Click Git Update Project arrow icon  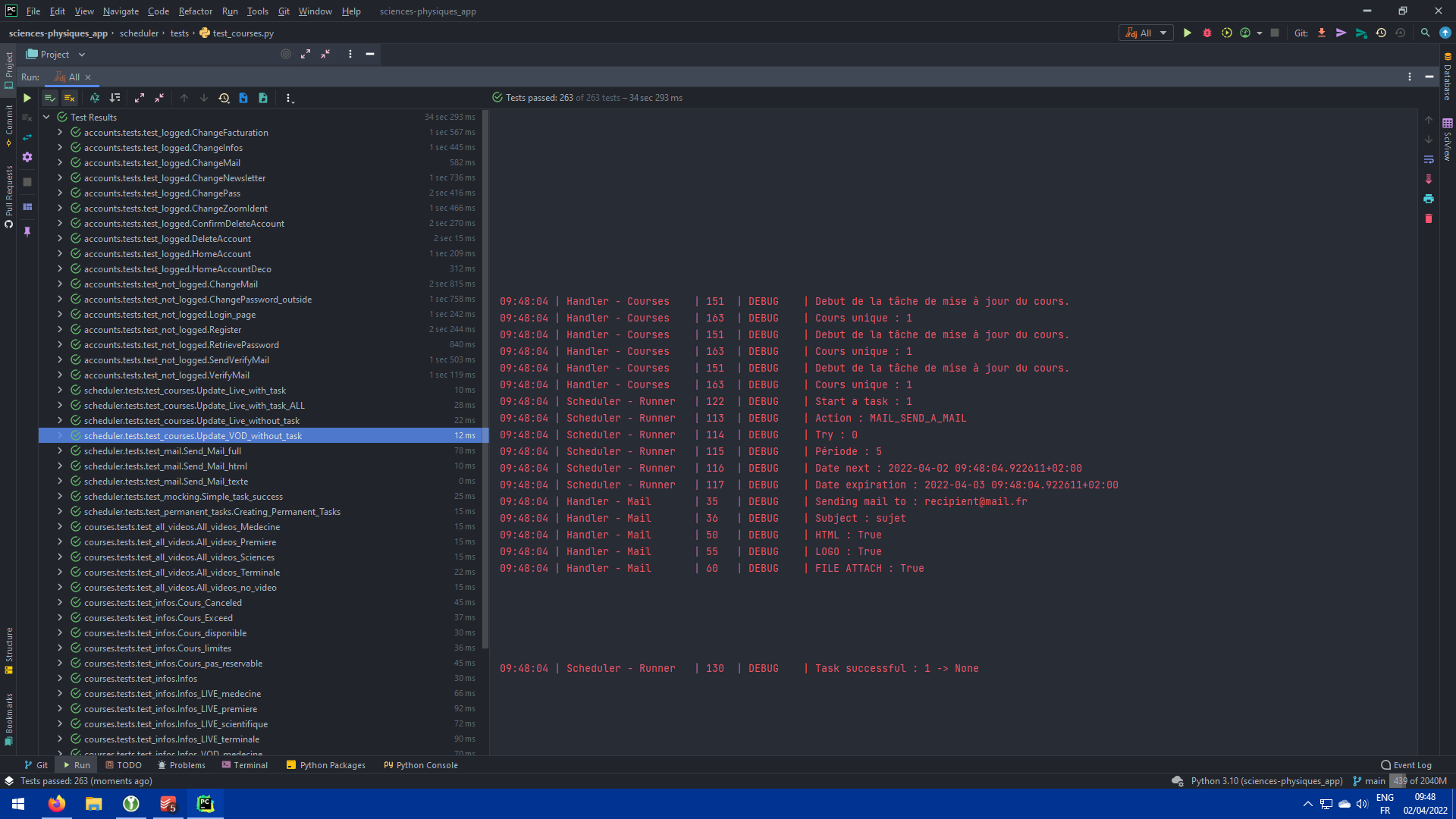click(x=1322, y=33)
